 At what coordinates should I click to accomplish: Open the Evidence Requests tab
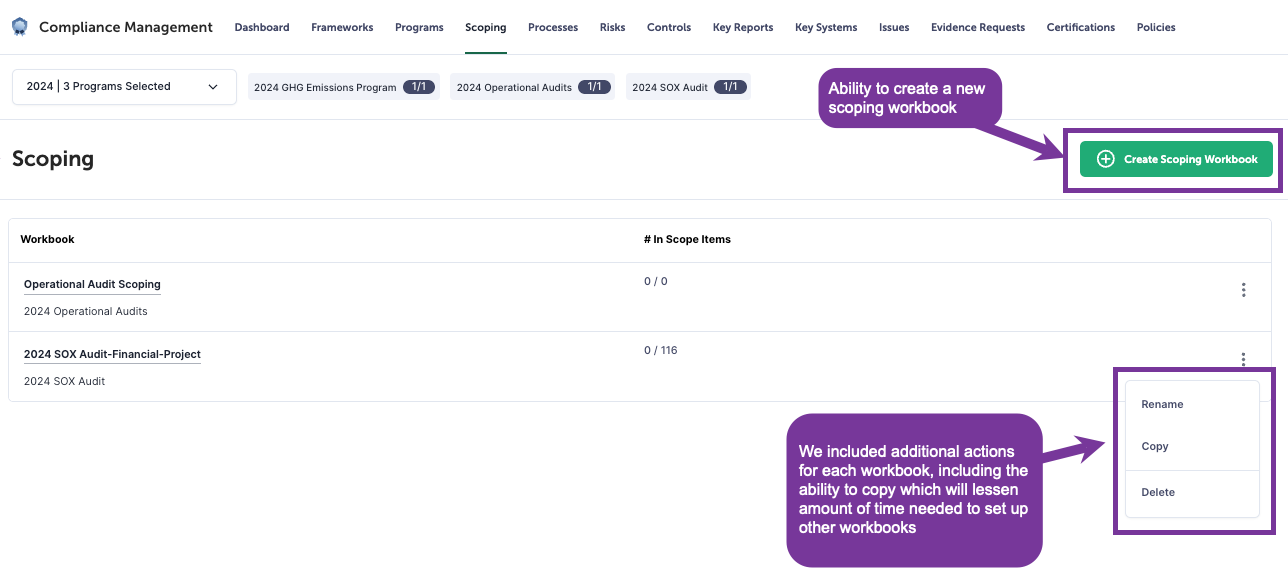[x=977, y=27]
